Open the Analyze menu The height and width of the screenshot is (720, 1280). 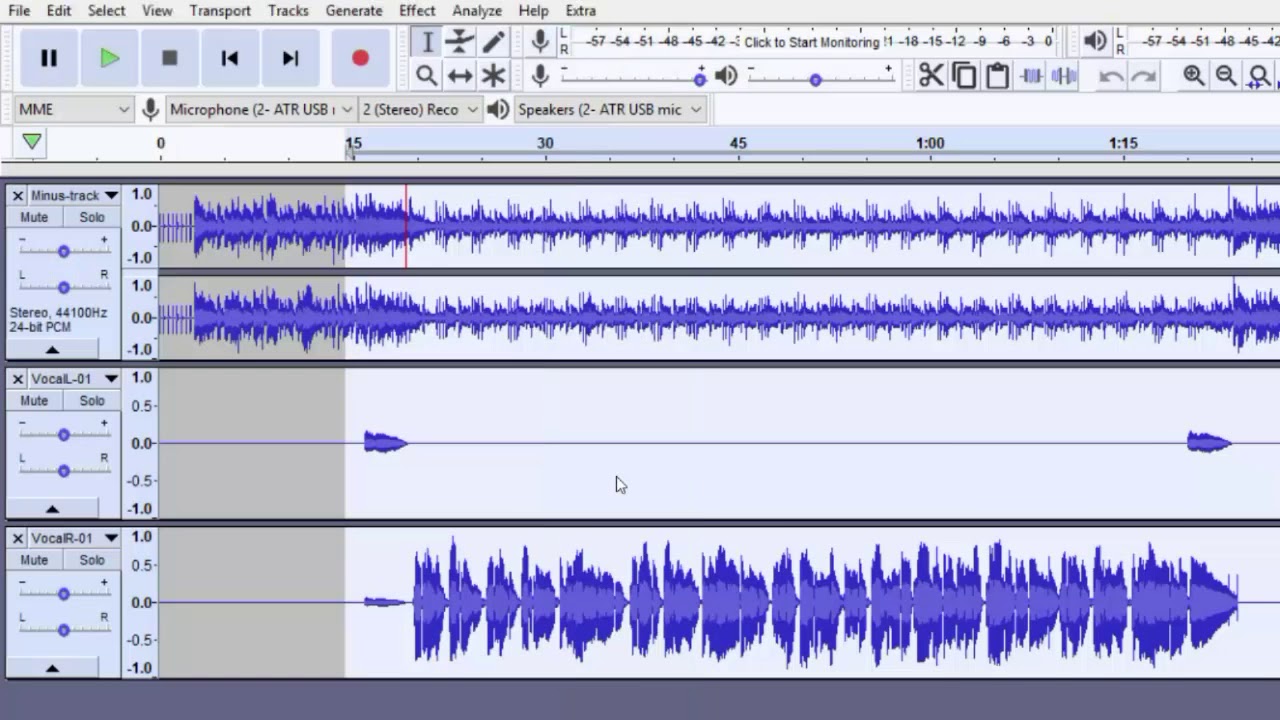pyautogui.click(x=477, y=11)
